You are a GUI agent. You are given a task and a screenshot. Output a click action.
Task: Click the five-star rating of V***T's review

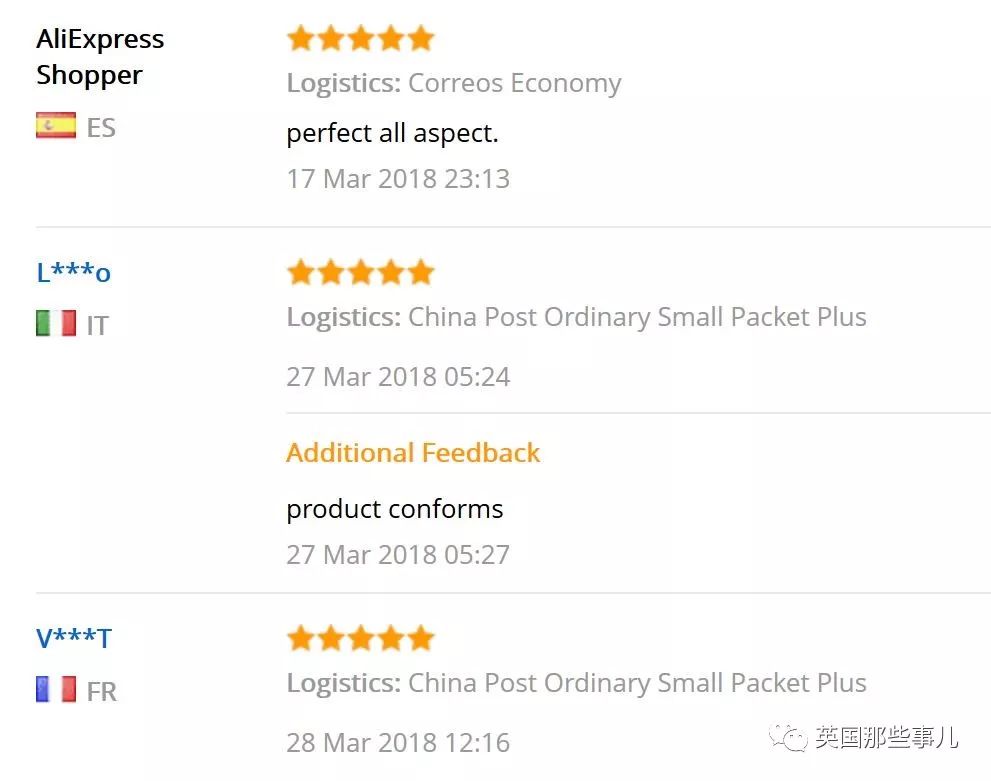click(360, 638)
